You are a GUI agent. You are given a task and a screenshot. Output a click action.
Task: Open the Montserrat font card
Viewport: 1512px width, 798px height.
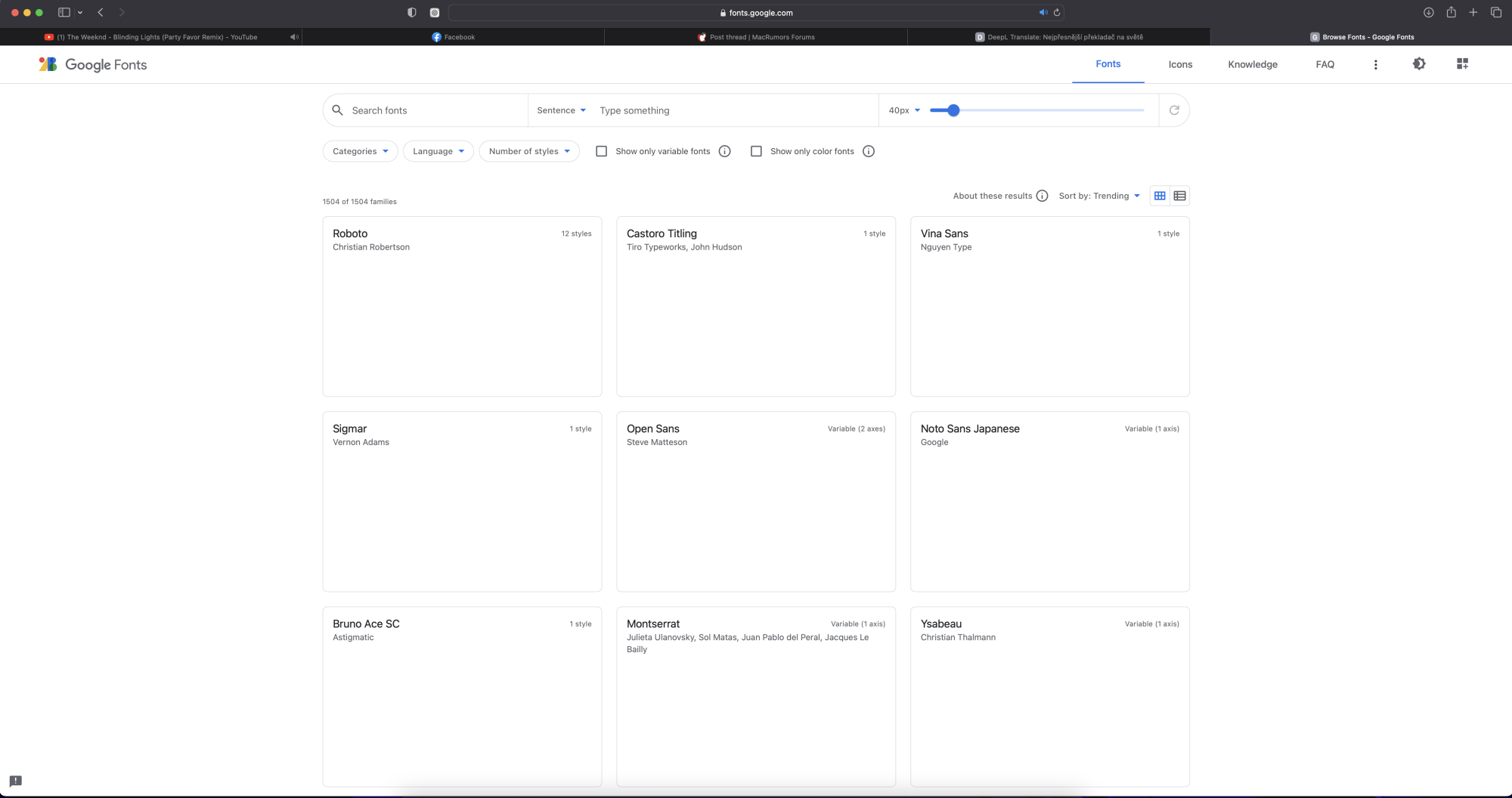point(756,697)
